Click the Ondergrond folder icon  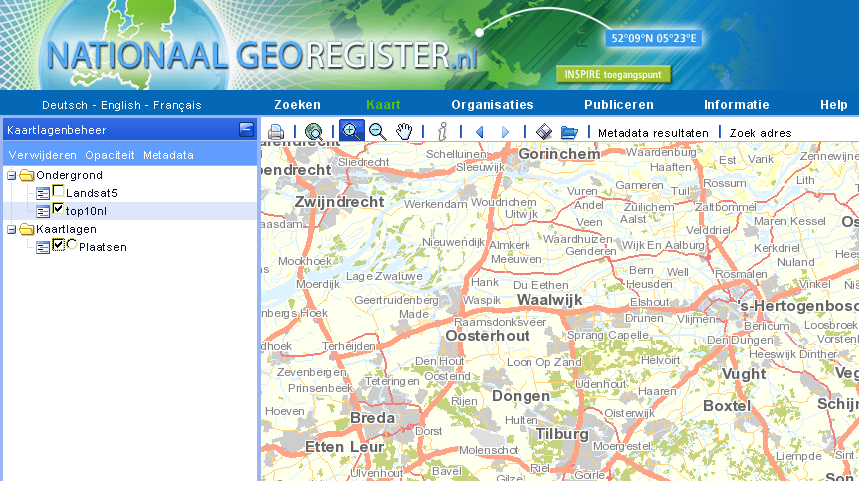[26, 175]
